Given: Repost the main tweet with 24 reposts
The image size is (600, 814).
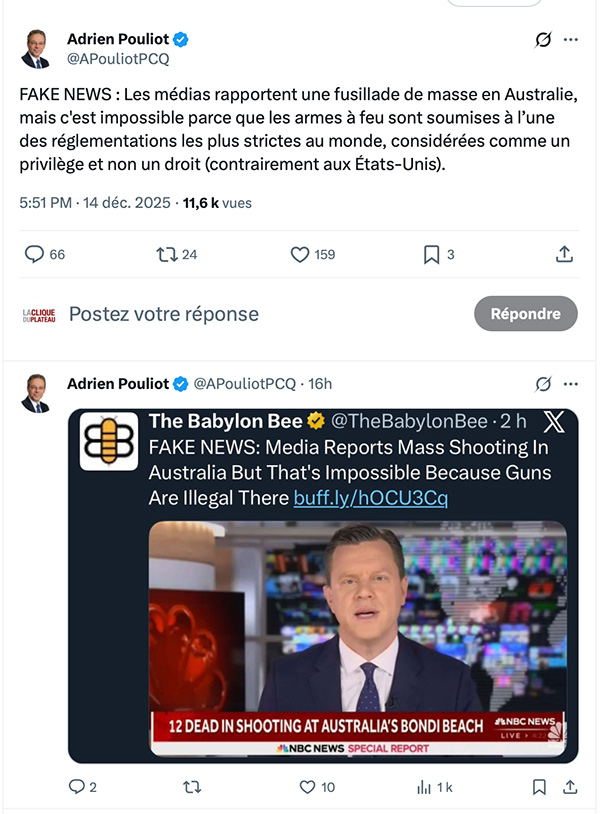Looking at the screenshot, I should [x=166, y=254].
